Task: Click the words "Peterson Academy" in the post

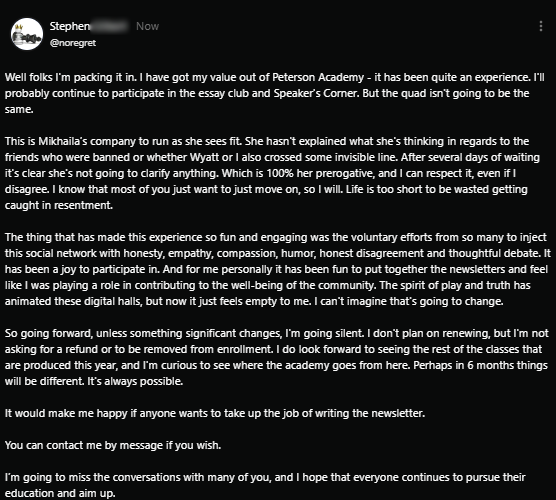Action: point(318,77)
